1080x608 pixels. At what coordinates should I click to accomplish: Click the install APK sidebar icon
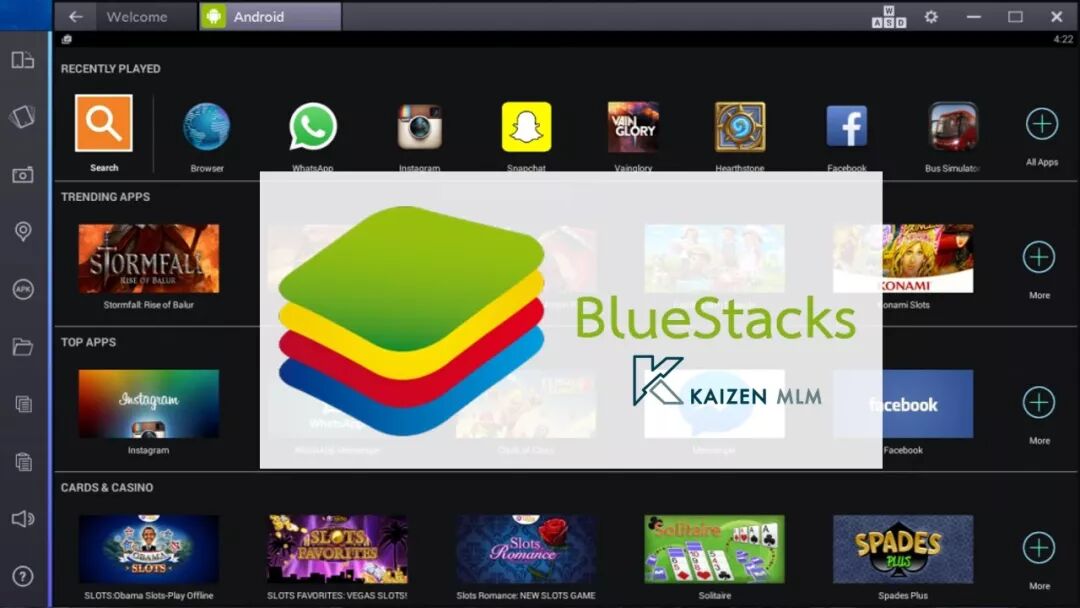(x=23, y=289)
